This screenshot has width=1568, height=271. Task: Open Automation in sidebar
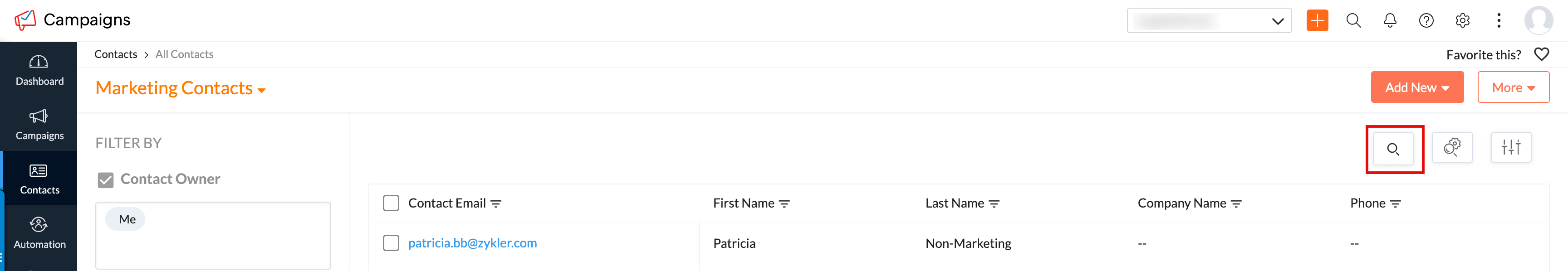coord(39,233)
